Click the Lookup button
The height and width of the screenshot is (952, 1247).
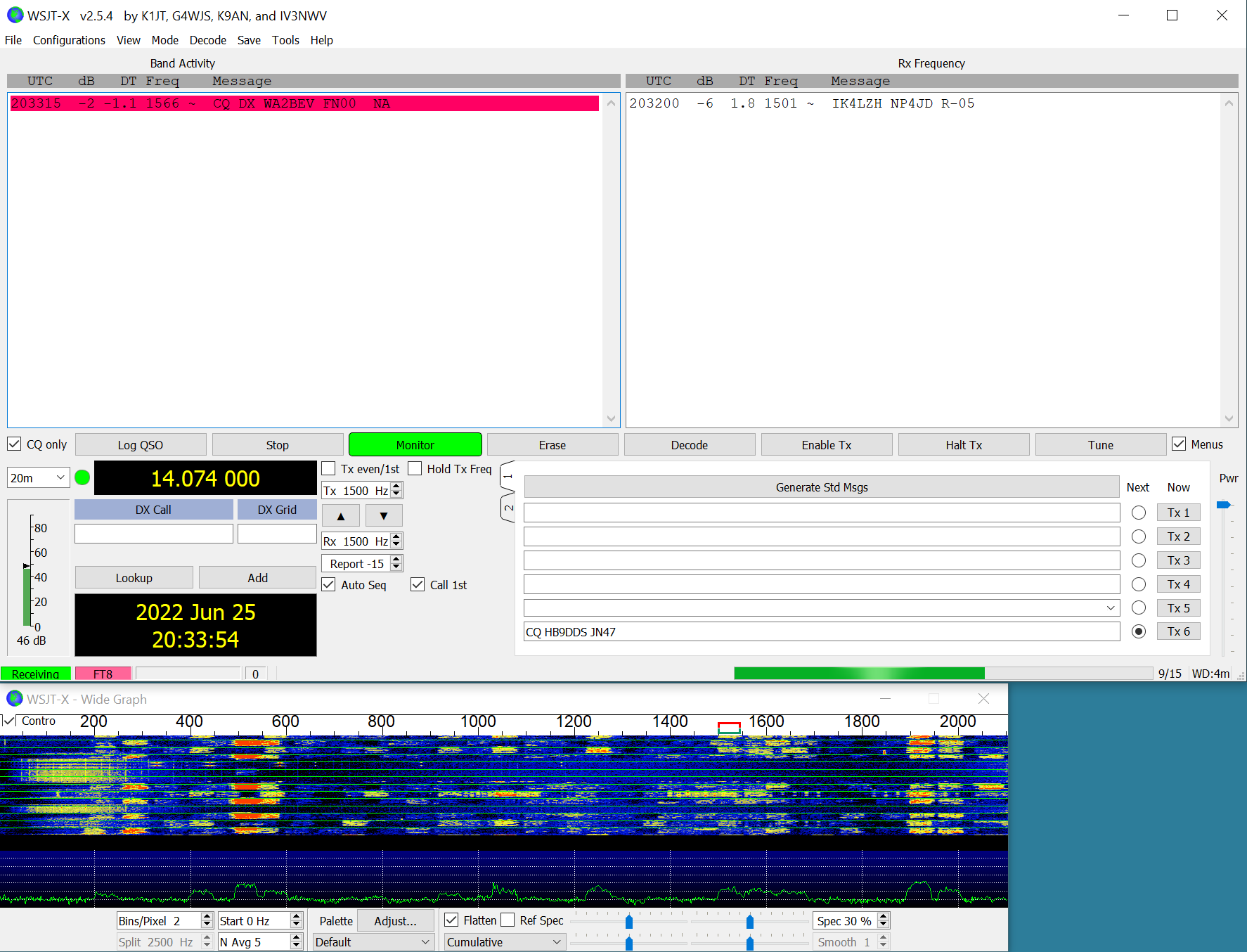point(134,577)
